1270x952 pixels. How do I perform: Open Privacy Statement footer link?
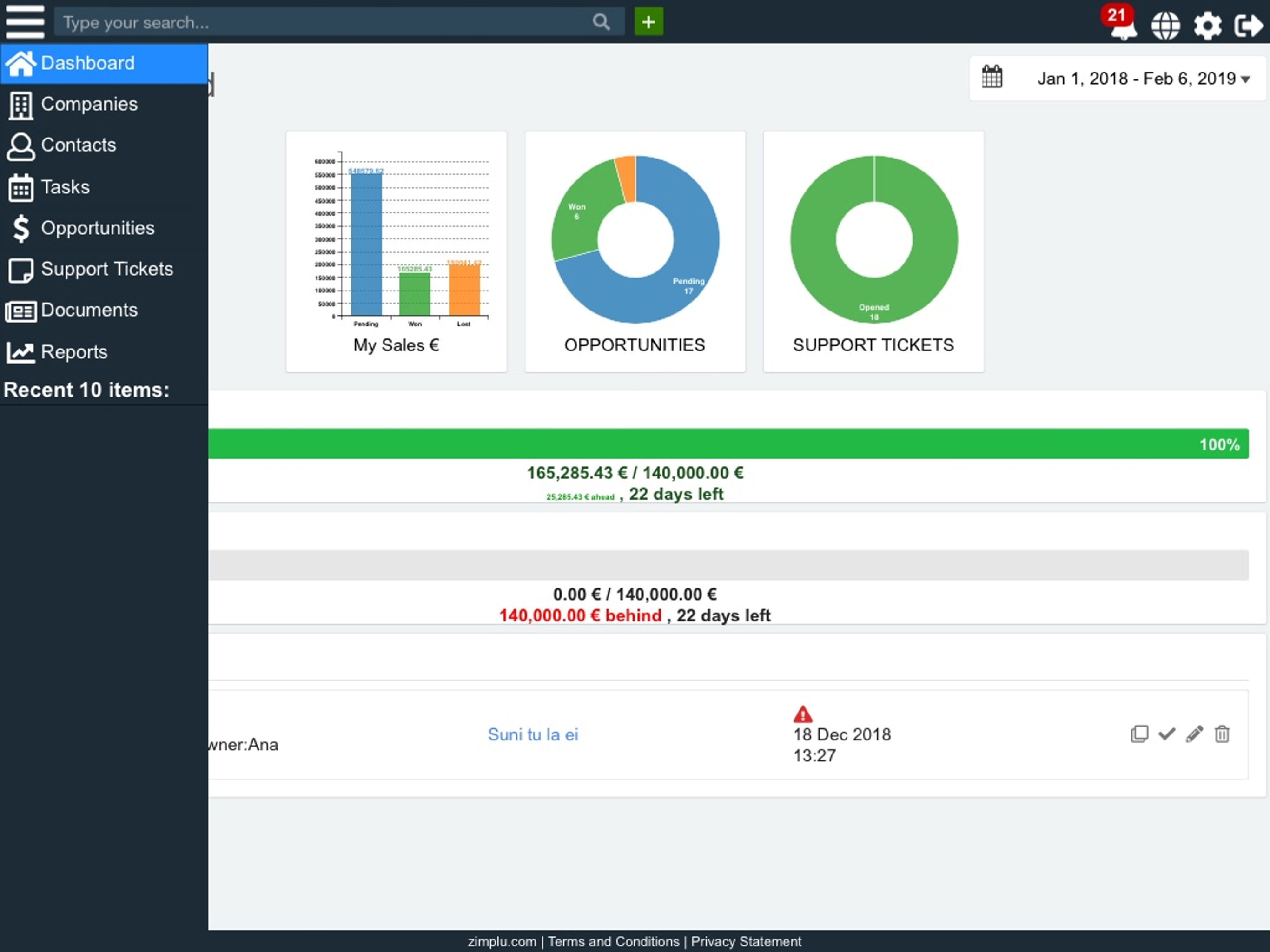pyautogui.click(x=746, y=942)
